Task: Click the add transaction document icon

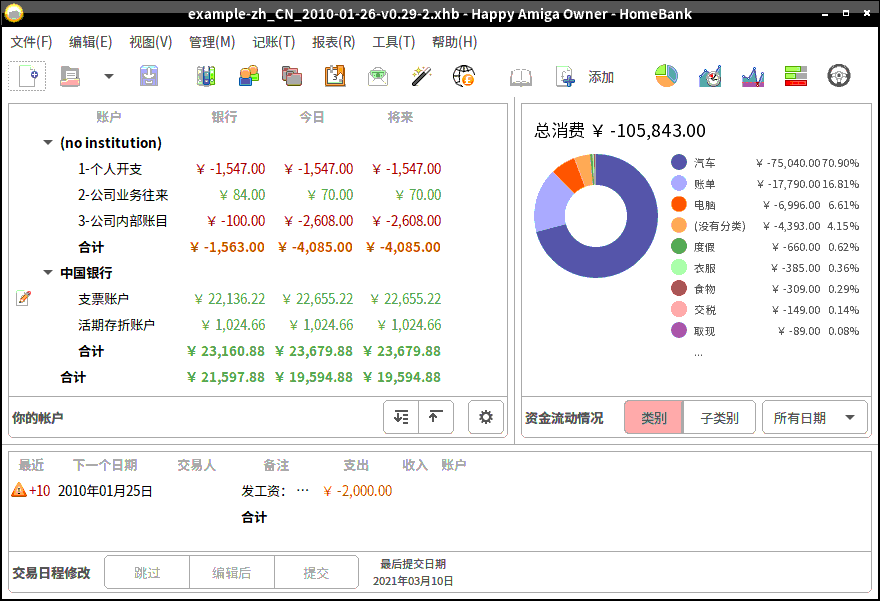Action: [x=565, y=76]
